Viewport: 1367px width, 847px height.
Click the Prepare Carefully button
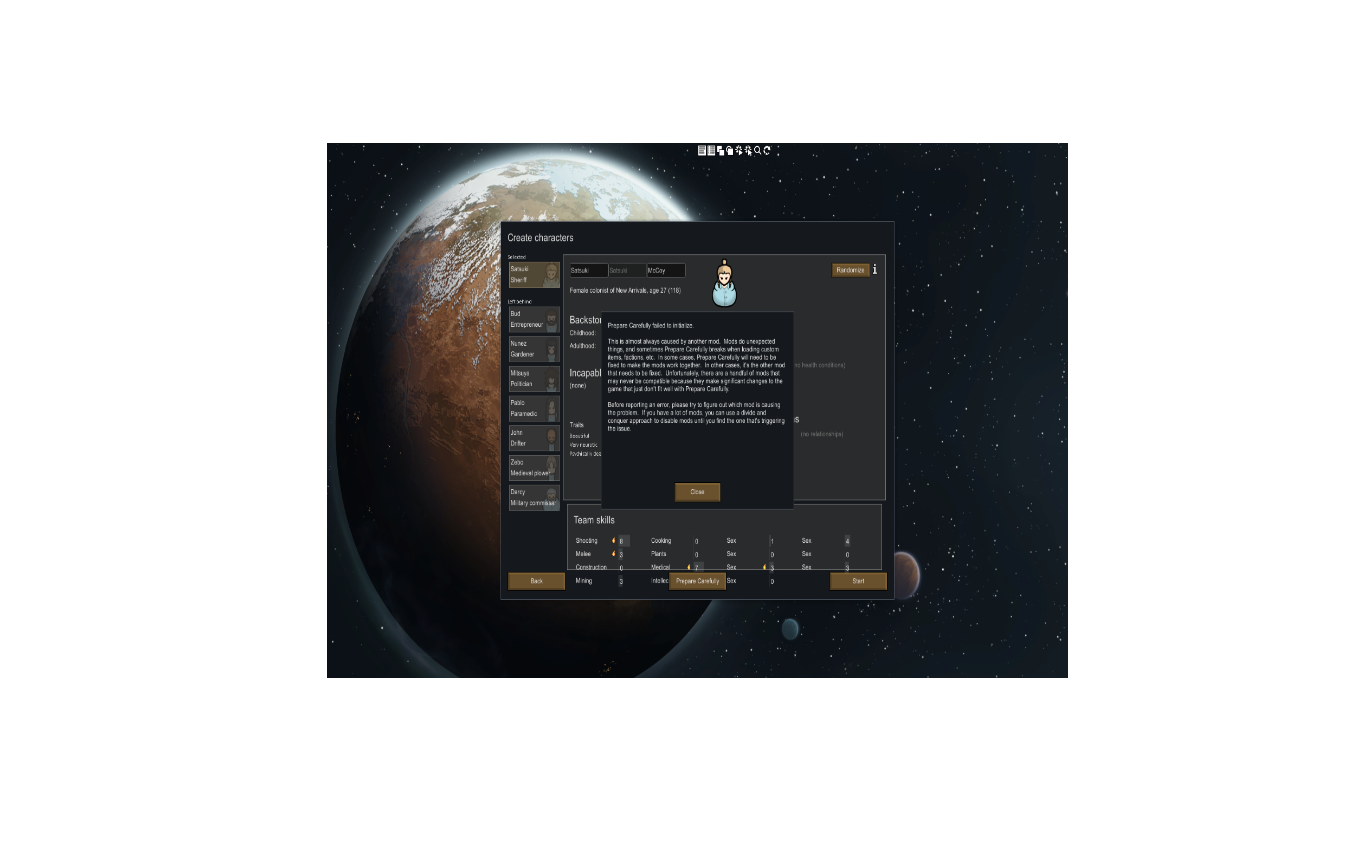point(697,581)
